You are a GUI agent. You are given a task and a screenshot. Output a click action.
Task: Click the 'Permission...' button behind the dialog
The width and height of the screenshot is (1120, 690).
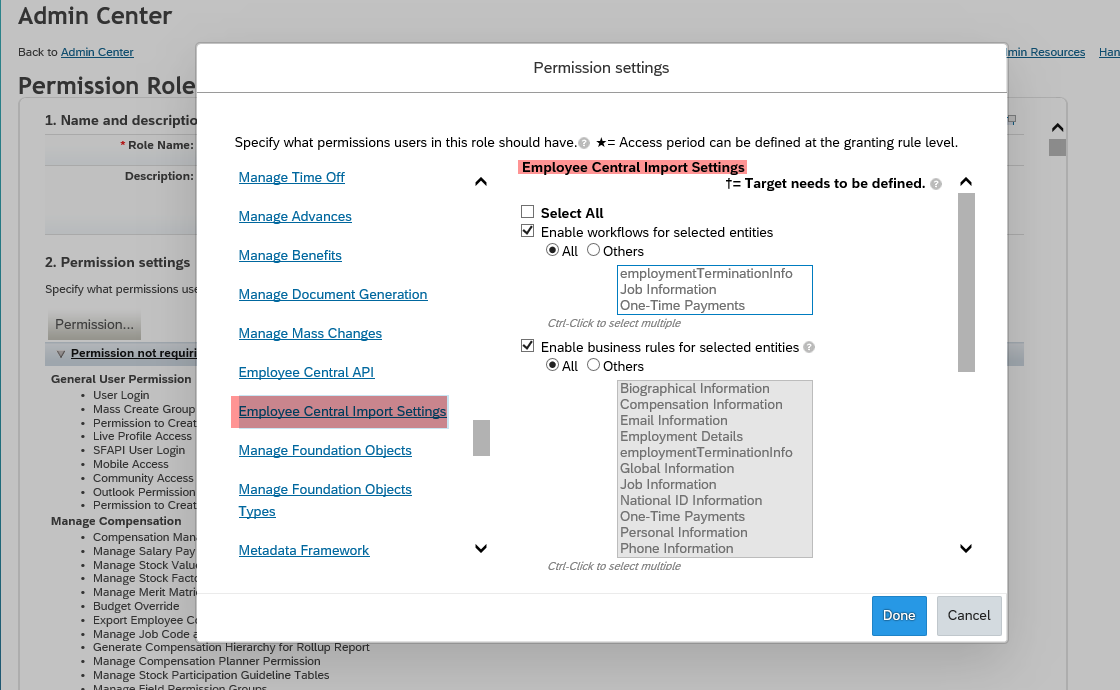(94, 325)
